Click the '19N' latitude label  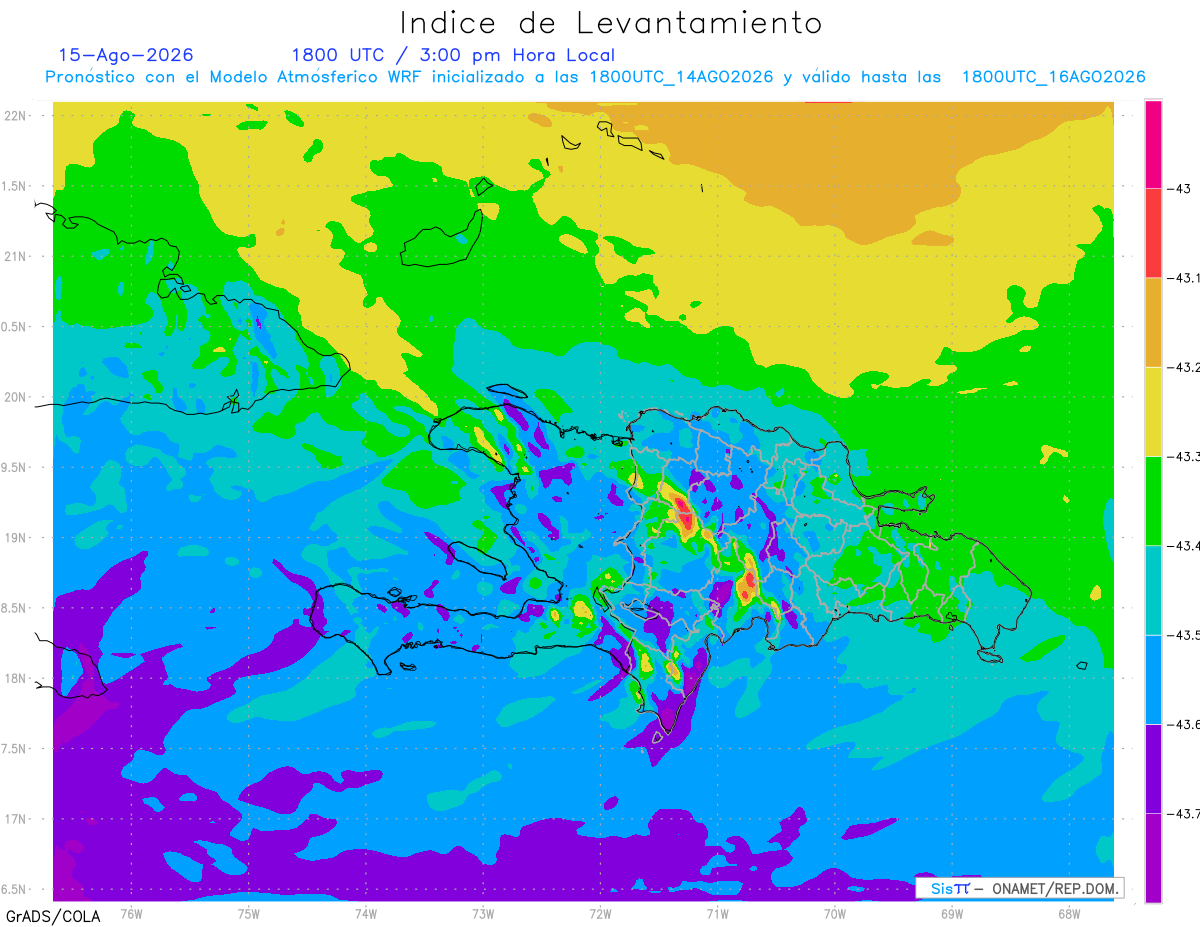pyautogui.click(x=16, y=537)
